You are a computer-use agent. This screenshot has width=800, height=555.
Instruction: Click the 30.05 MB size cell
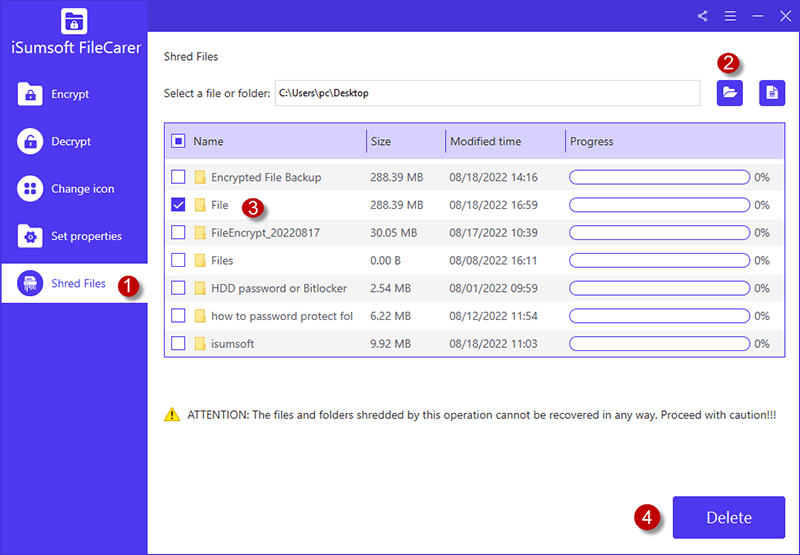[393, 233]
